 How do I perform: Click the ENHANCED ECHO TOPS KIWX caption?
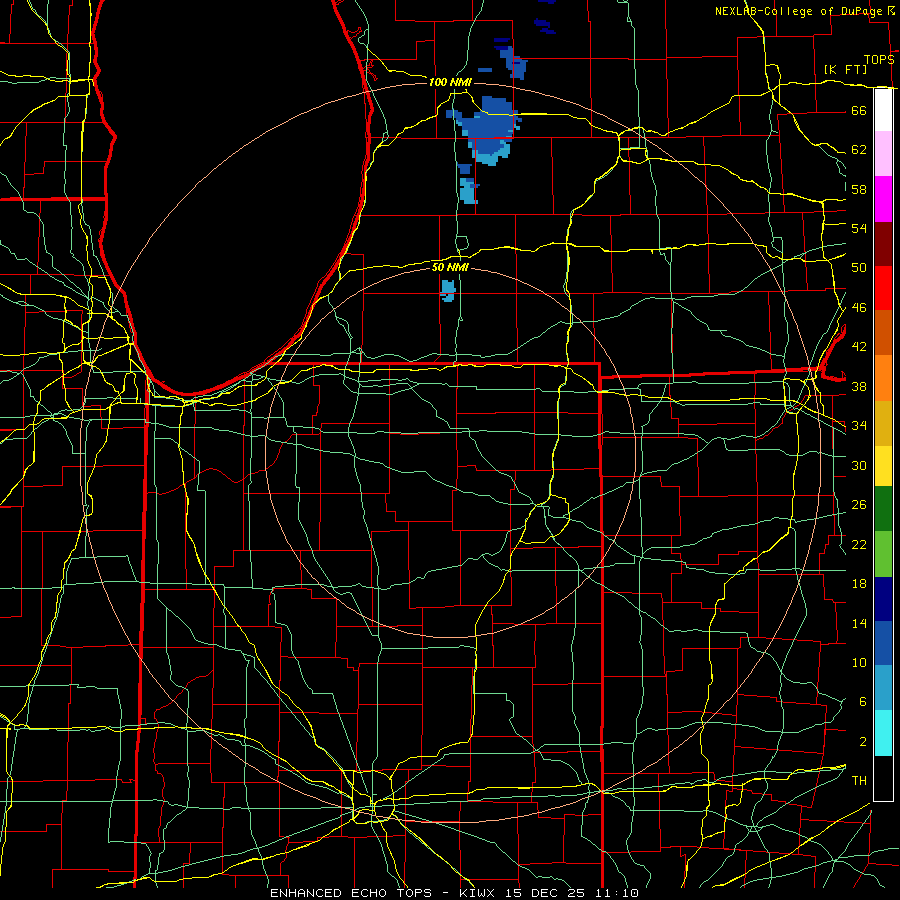pos(454,893)
